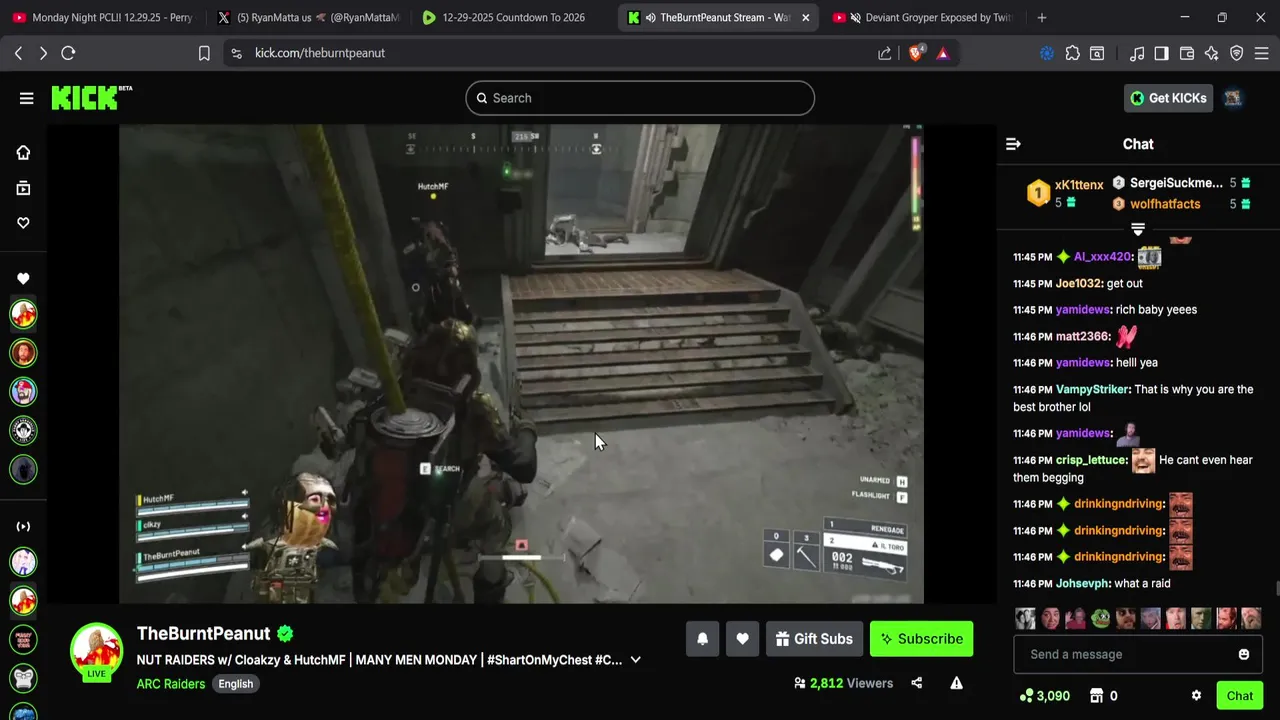Open Following outline heart icon in sidebar
The image size is (1280, 720).
point(23,223)
